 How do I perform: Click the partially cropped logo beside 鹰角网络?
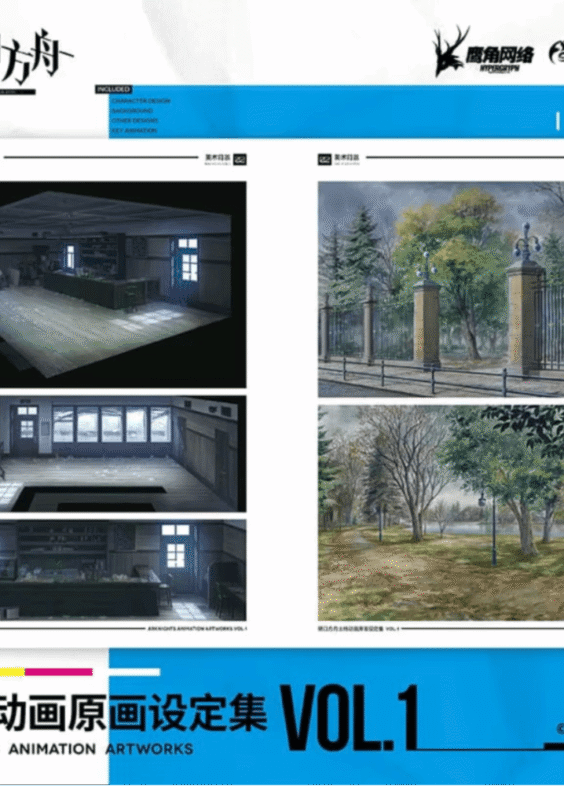[556, 53]
